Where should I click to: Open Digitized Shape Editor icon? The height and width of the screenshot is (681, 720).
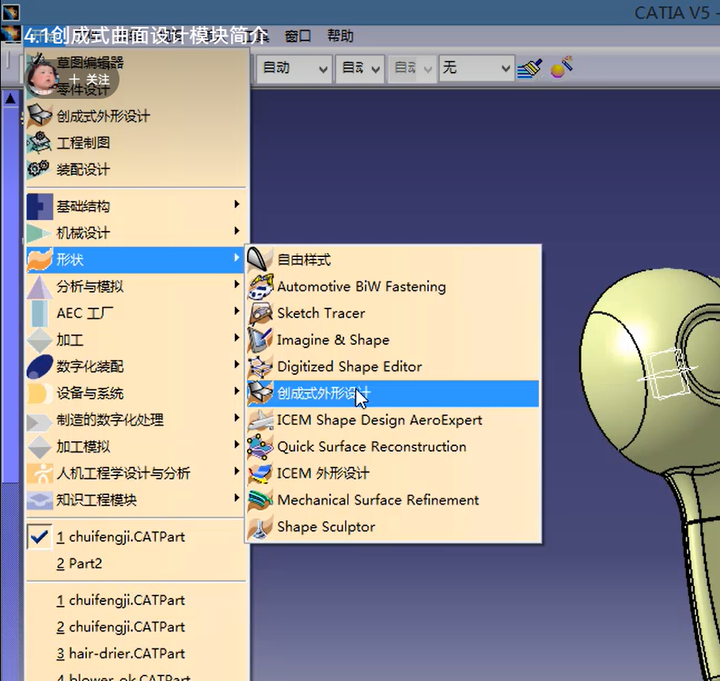pos(261,366)
